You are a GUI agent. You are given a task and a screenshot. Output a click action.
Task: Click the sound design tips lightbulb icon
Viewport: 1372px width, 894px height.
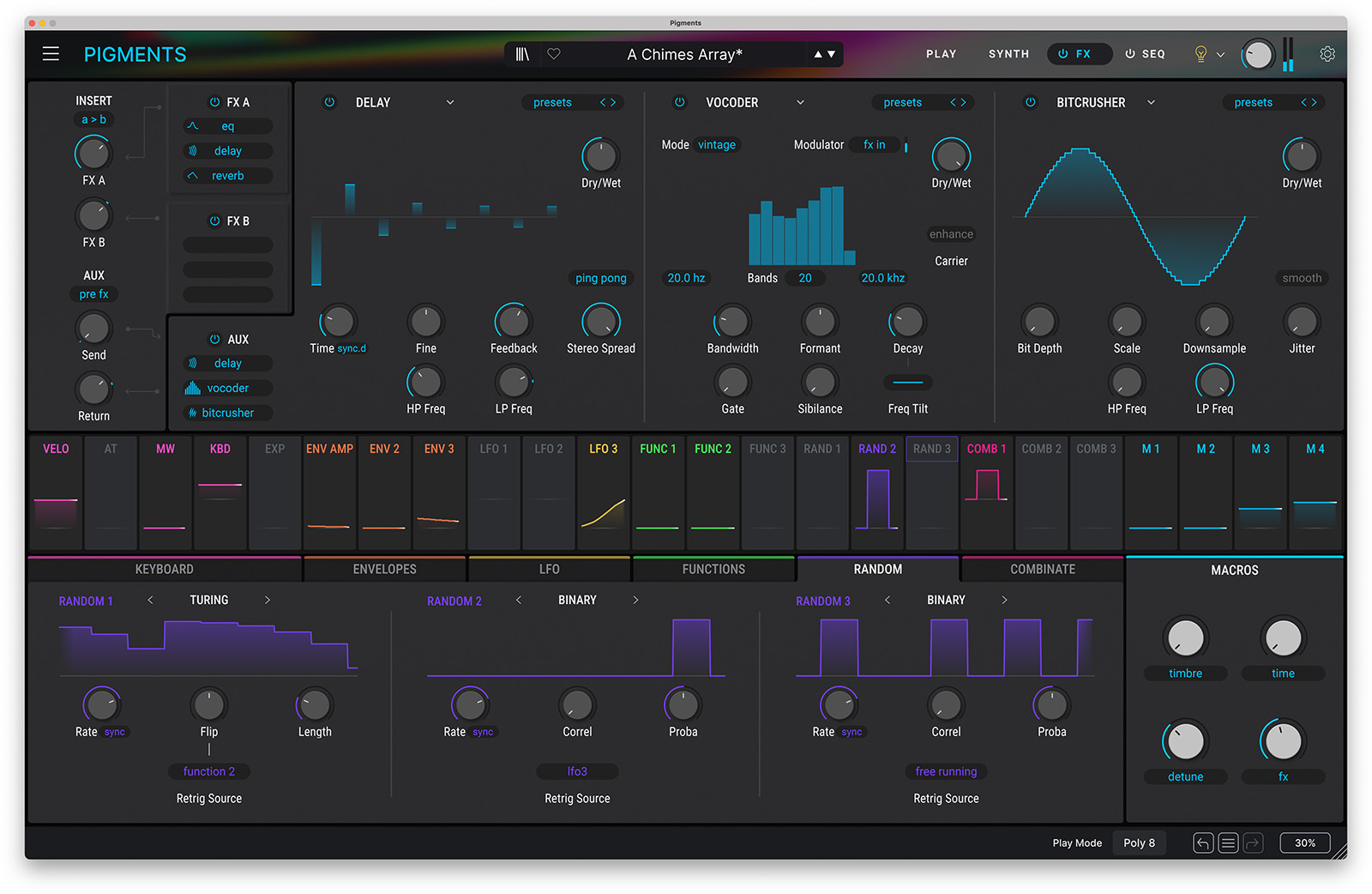point(1200,54)
